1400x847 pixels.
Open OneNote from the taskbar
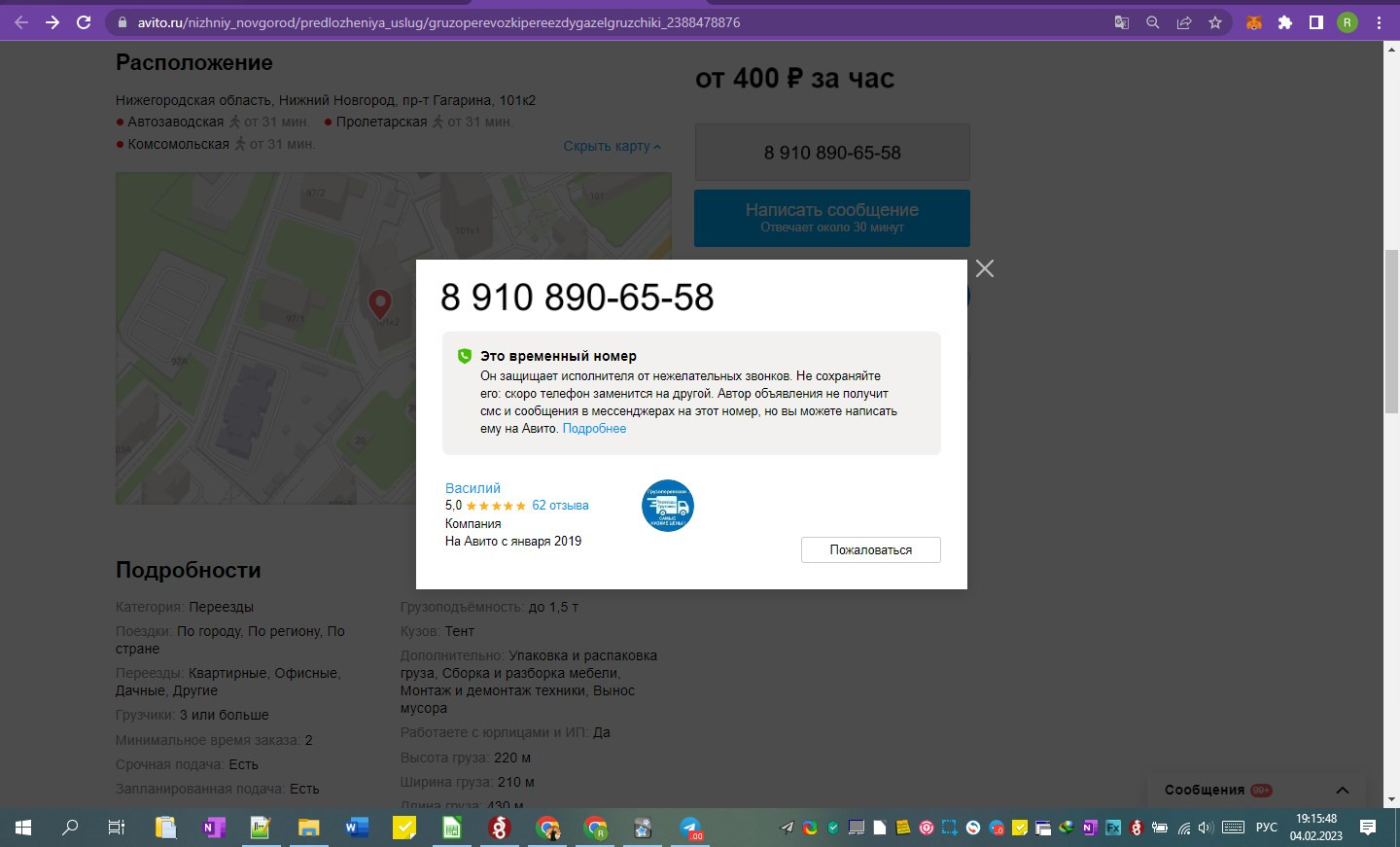pos(213,828)
